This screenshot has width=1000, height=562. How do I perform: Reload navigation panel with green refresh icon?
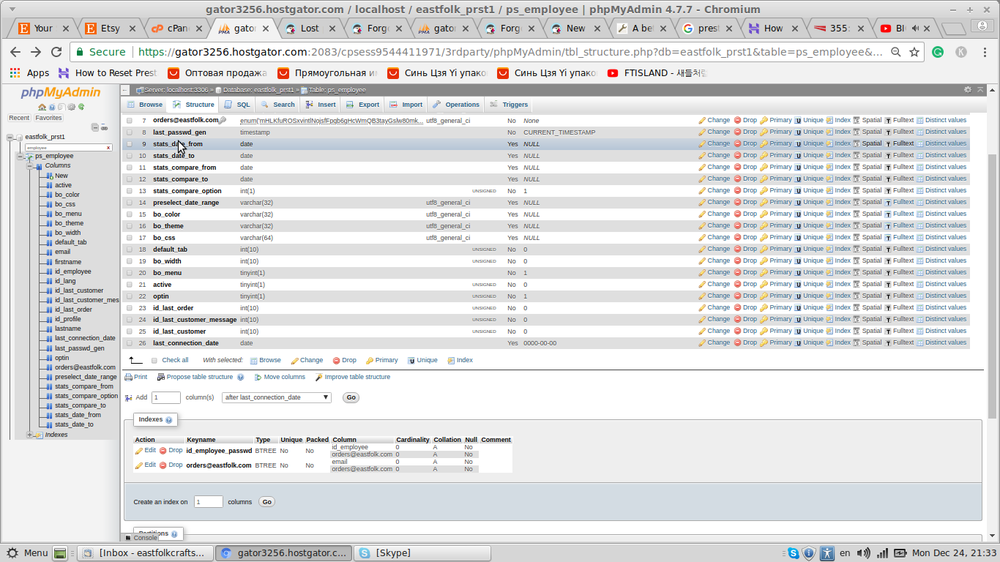coord(81,107)
